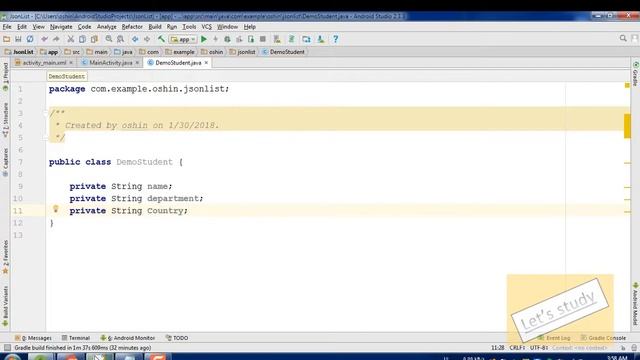Open the Terminal tool window
Image resolution: width=640 pixels, height=360 pixels.
point(76,338)
